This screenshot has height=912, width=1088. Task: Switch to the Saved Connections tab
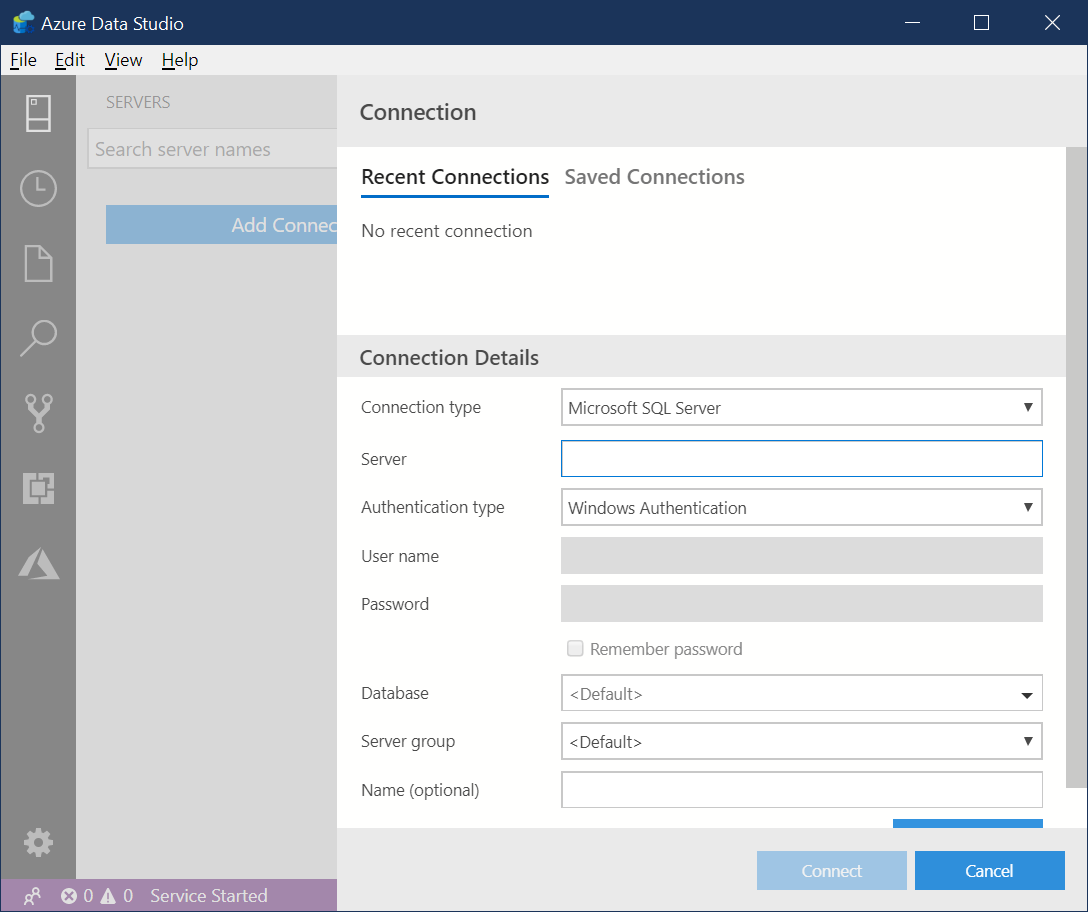click(x=654, y=176)
